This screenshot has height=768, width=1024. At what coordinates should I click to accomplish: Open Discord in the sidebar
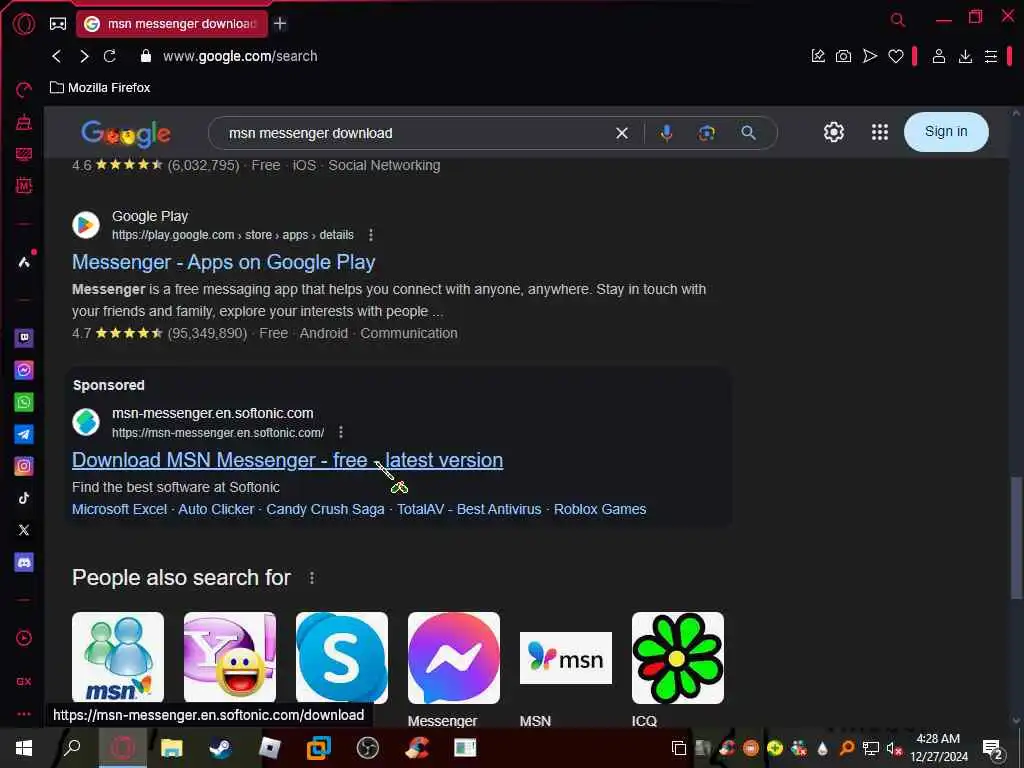24,562
